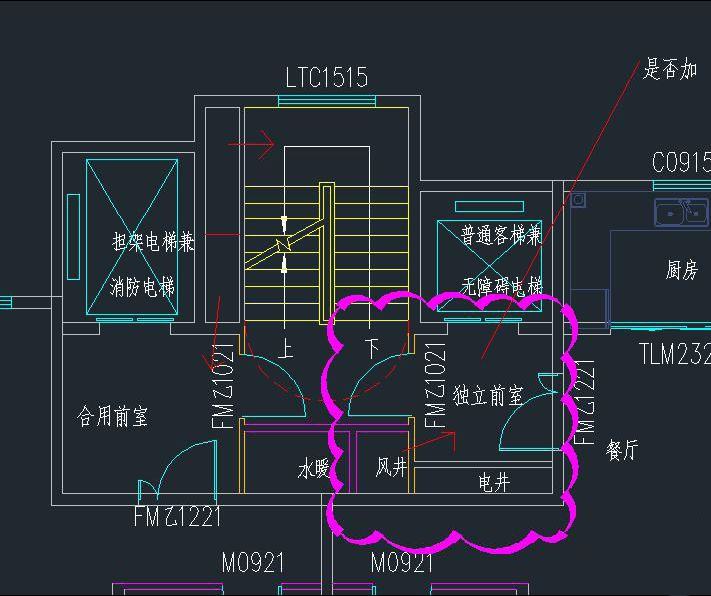Click the 电井 shaft label
The height and width of the screenshot is (596, 711).
coord(494,483)
